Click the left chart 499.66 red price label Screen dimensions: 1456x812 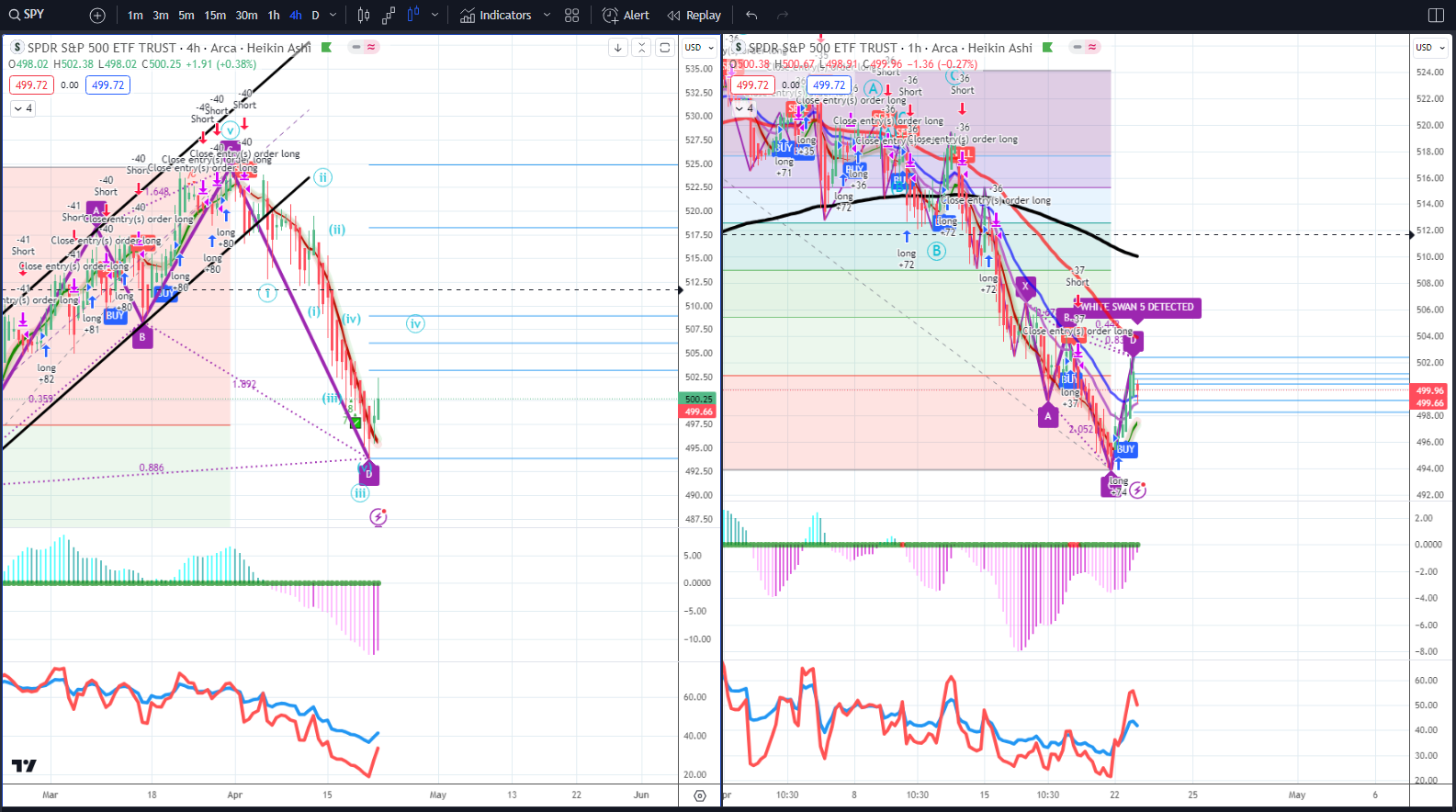pos(698,412)
